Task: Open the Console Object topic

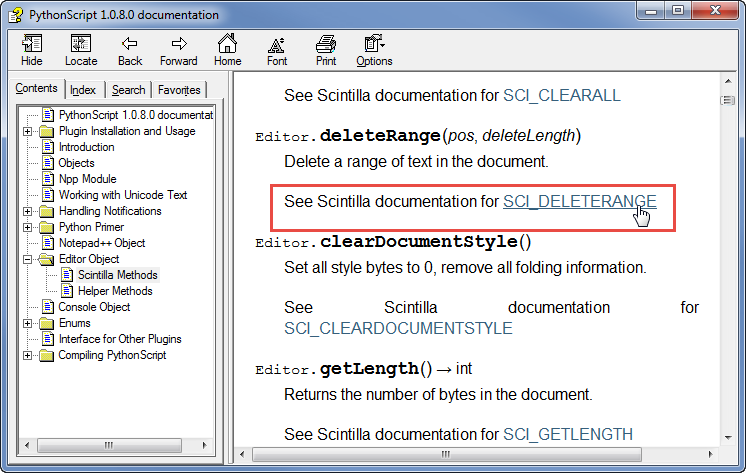Action: point(94,307)
